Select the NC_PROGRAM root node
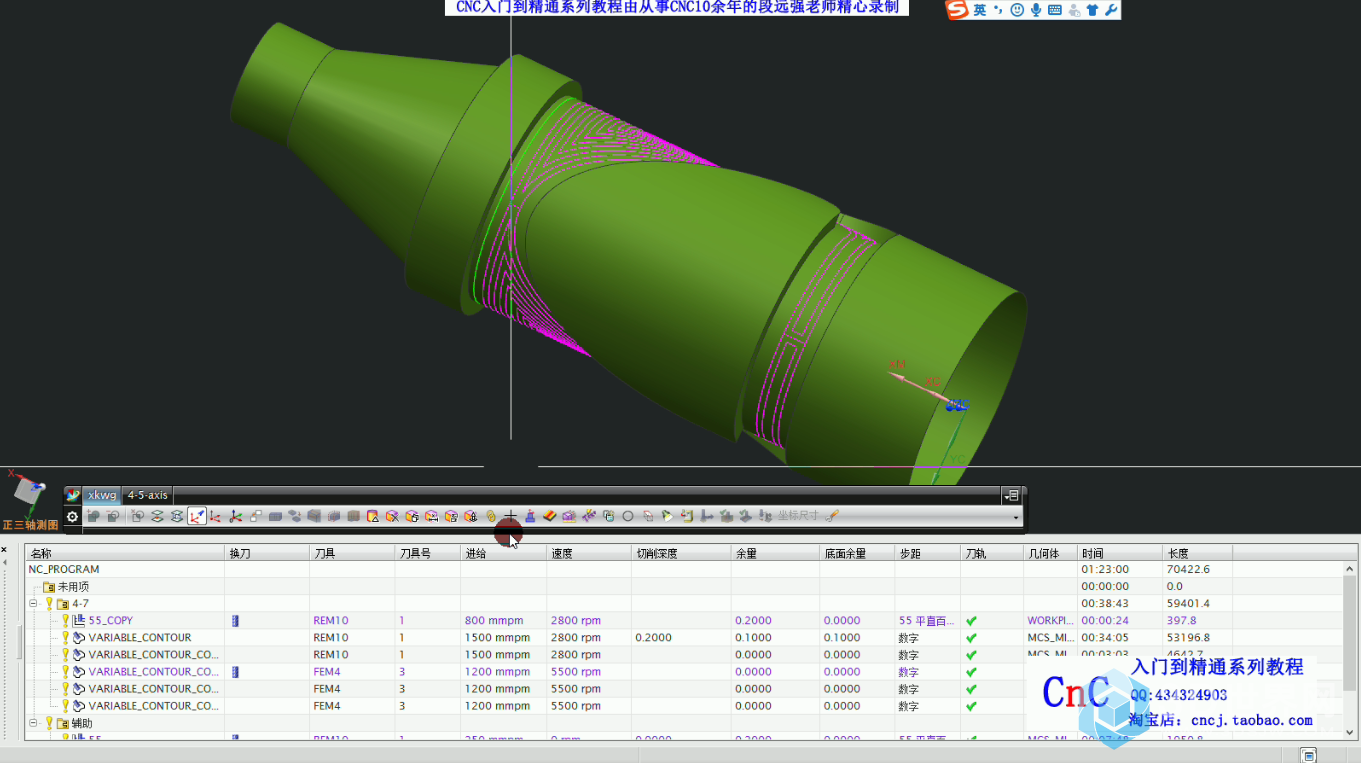The width and height of the screenshot is (1361, 763). coord(64,569)
